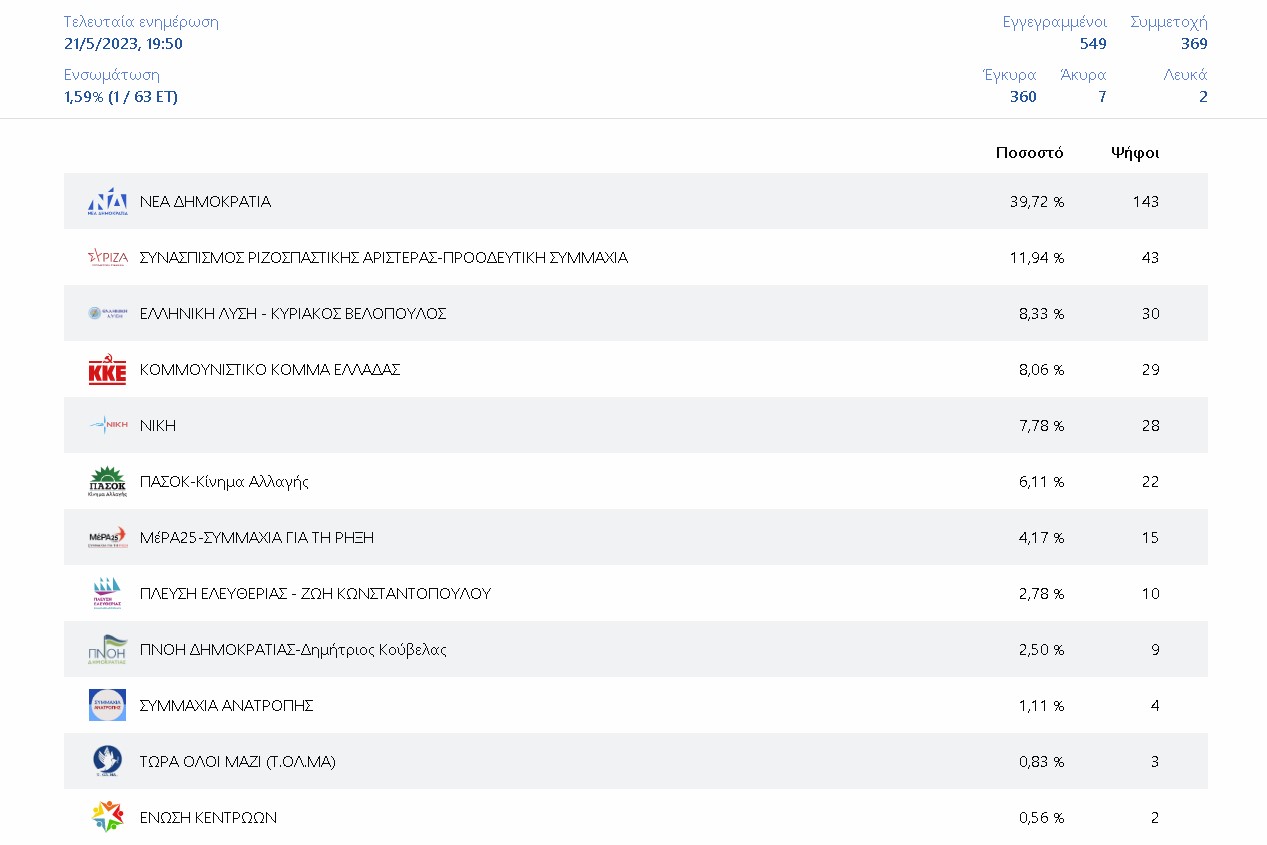This screenshot has height=845, width=1267.
Task: Click the Άκυρα label
Action: coord(1083,75)
